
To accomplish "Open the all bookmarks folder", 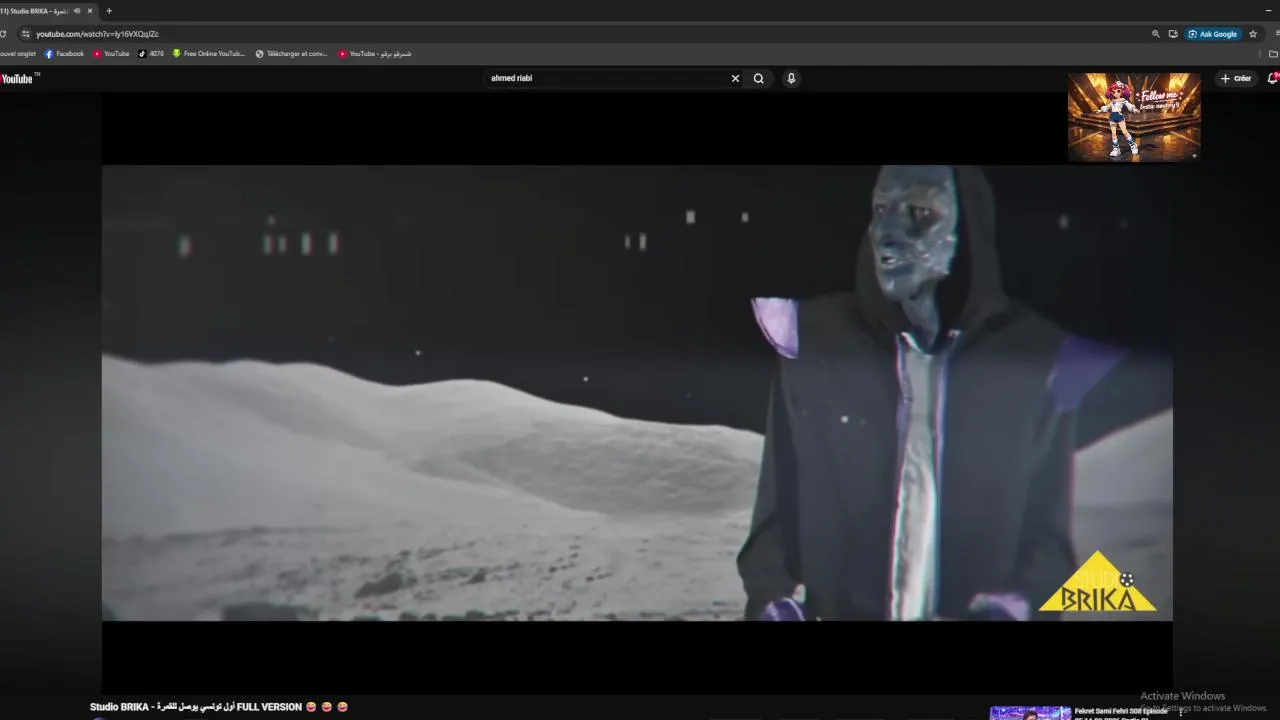I will (x=1273, y=54).
